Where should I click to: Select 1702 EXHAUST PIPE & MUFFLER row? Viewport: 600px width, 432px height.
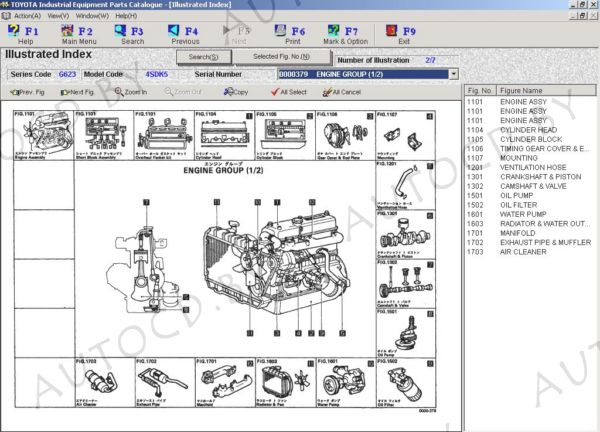pyautogui.click(x=530, y=243)
